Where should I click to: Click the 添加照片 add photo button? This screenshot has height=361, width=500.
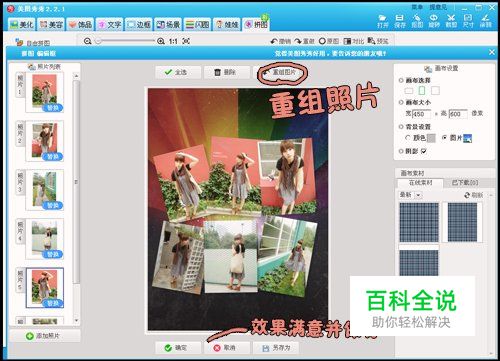[x=45, y=336]
